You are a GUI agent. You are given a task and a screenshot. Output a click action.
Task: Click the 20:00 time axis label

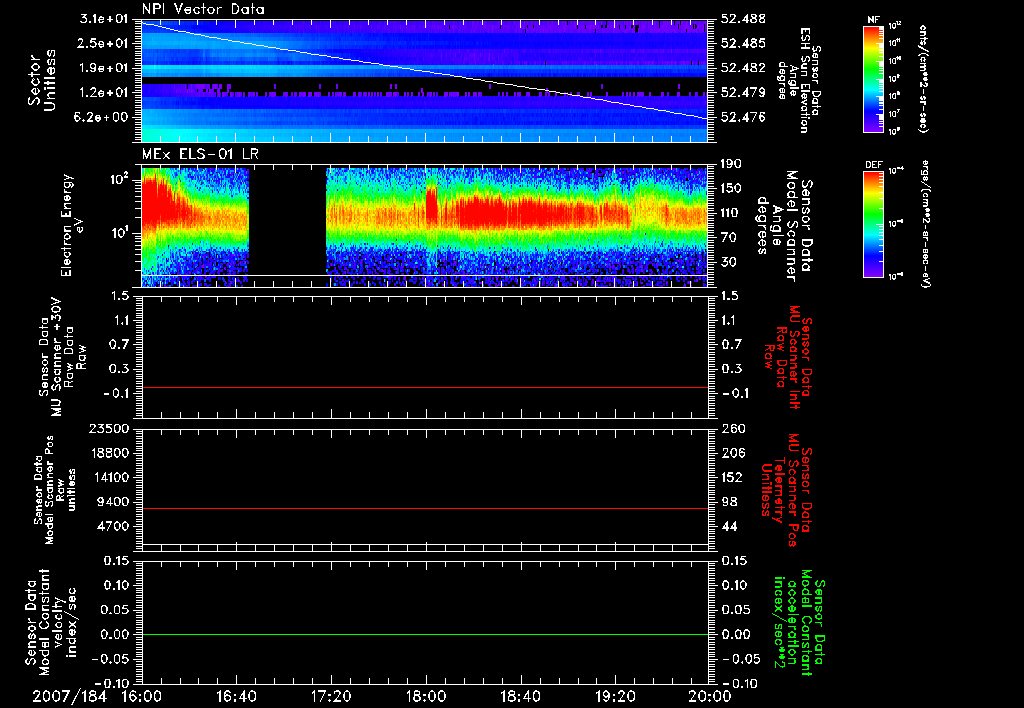pos(711,696)
